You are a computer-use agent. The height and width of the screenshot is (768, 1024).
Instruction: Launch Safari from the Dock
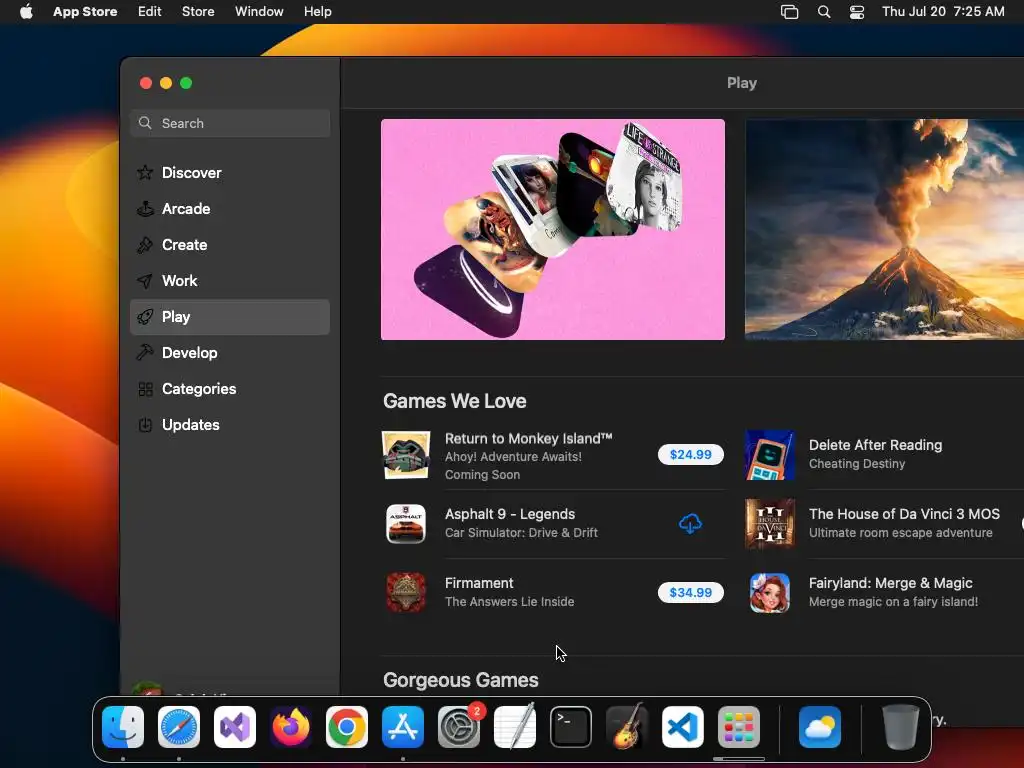click(x=179, y=727)
